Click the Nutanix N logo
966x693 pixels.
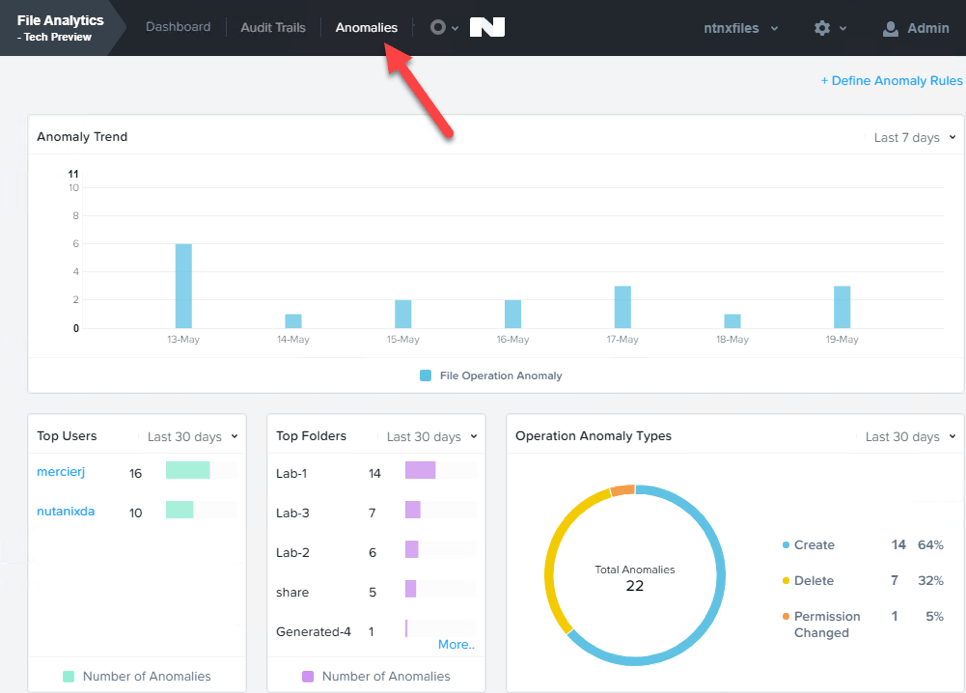coord(487,27)
